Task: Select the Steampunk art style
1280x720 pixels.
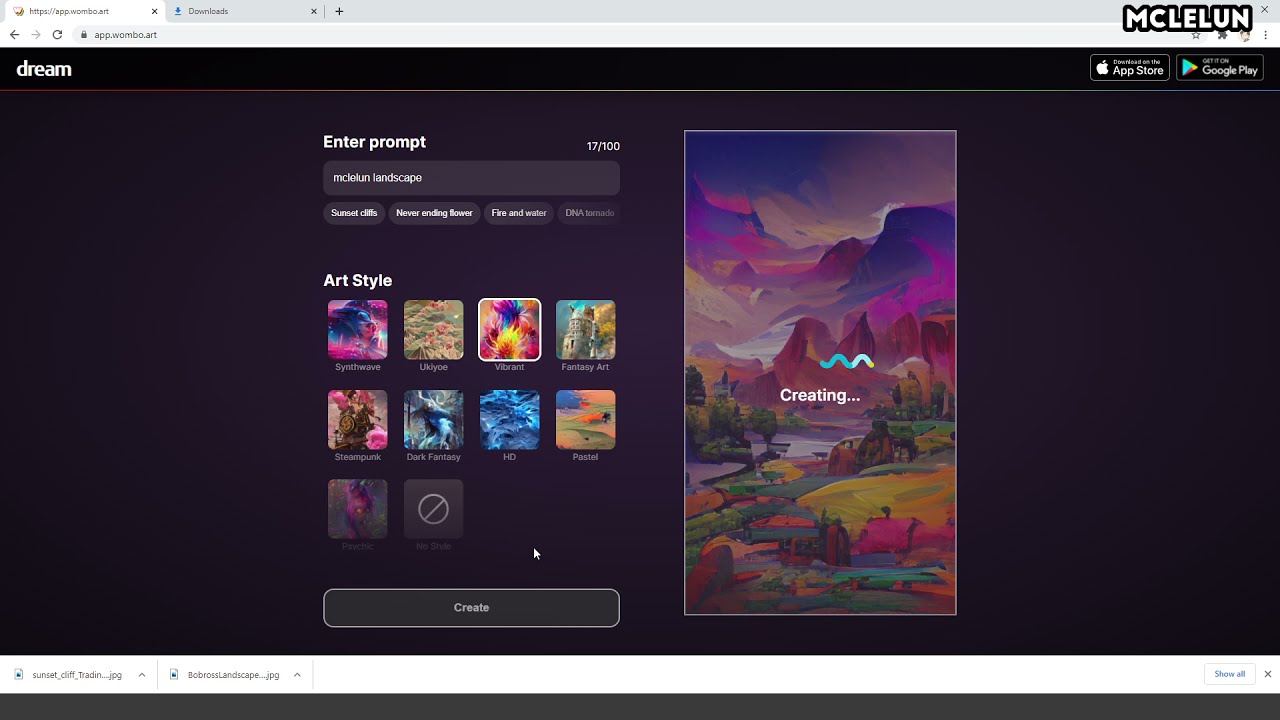Action: [357, 420]
